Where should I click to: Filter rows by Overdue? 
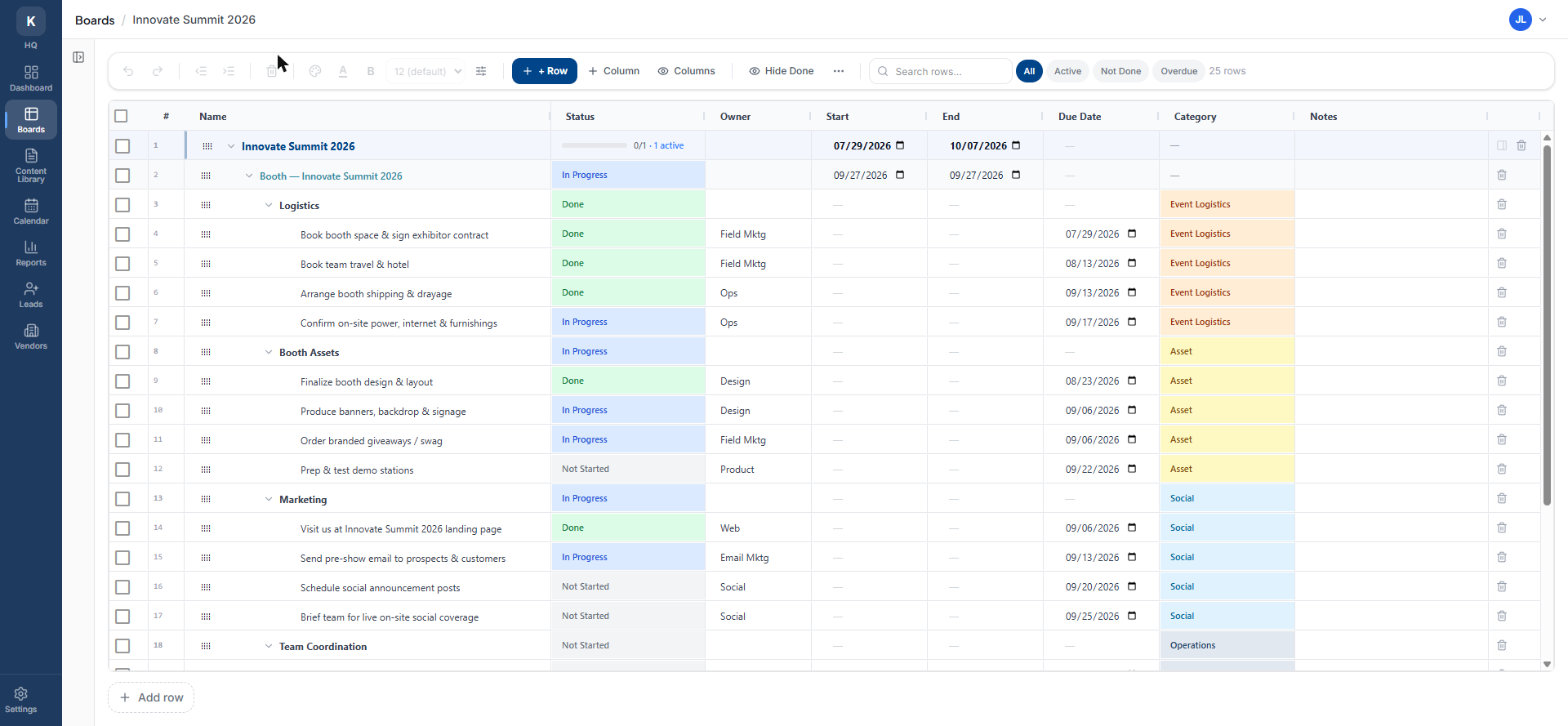pos(1178,71)
